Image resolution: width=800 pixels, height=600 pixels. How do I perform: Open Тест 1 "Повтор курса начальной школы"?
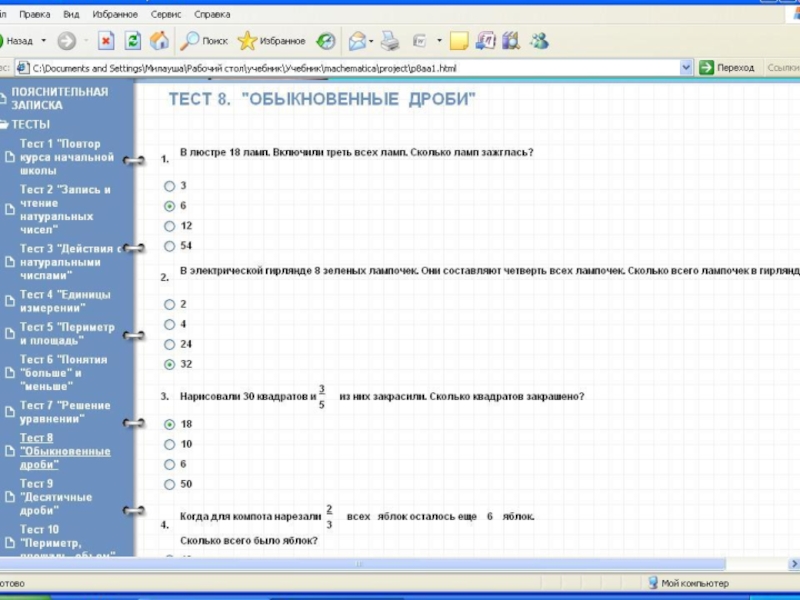tap(66, 157)
